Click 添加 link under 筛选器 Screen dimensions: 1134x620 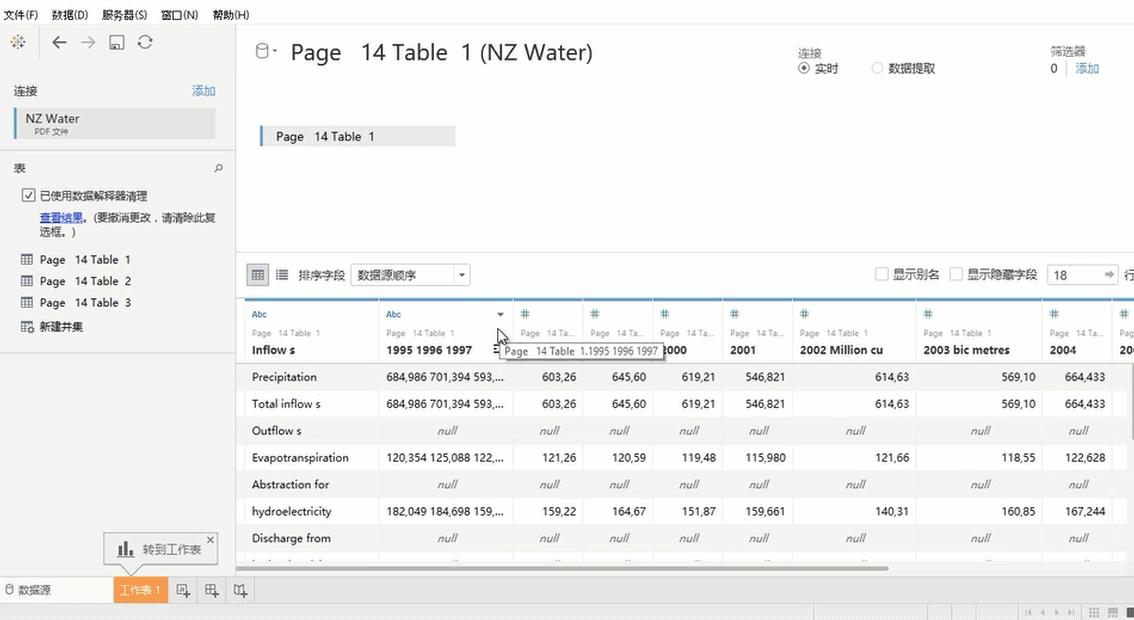[1087, 68]
